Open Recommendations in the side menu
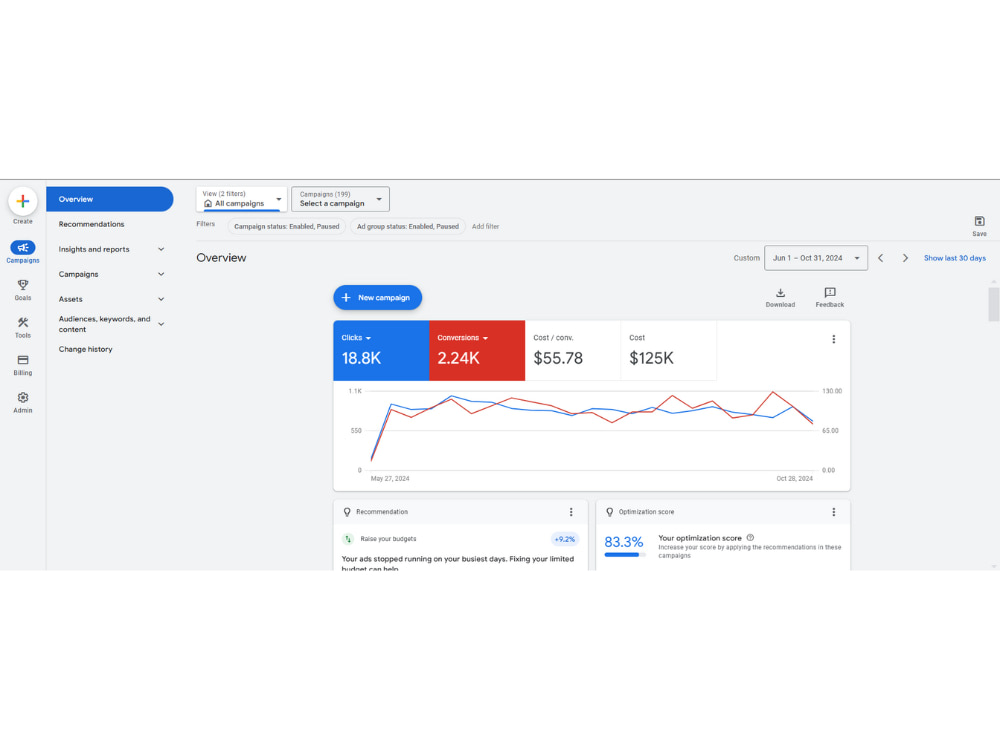 click(x=91, y=224)
